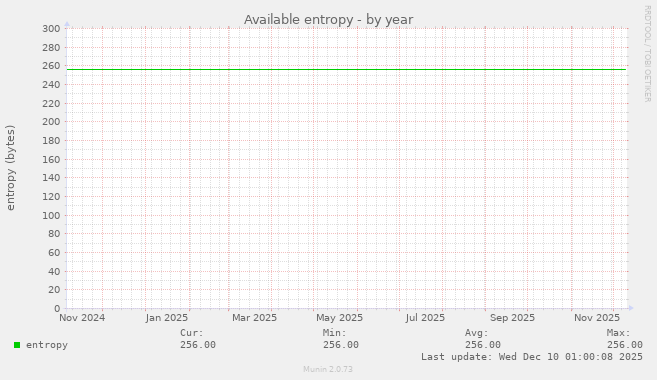Click the 'Munin 2.0.73' version text
Image resolution: width=657 pixels, height=380 pixels.
(328, 369)
